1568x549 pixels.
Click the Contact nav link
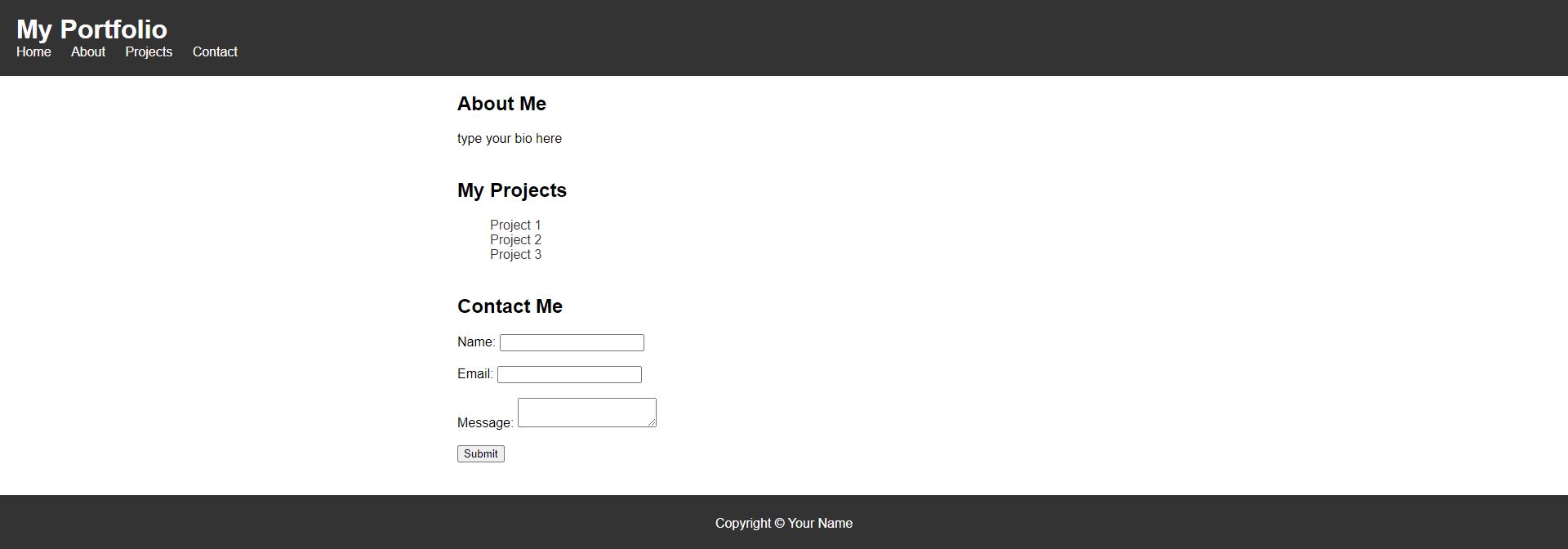[215, 51]
